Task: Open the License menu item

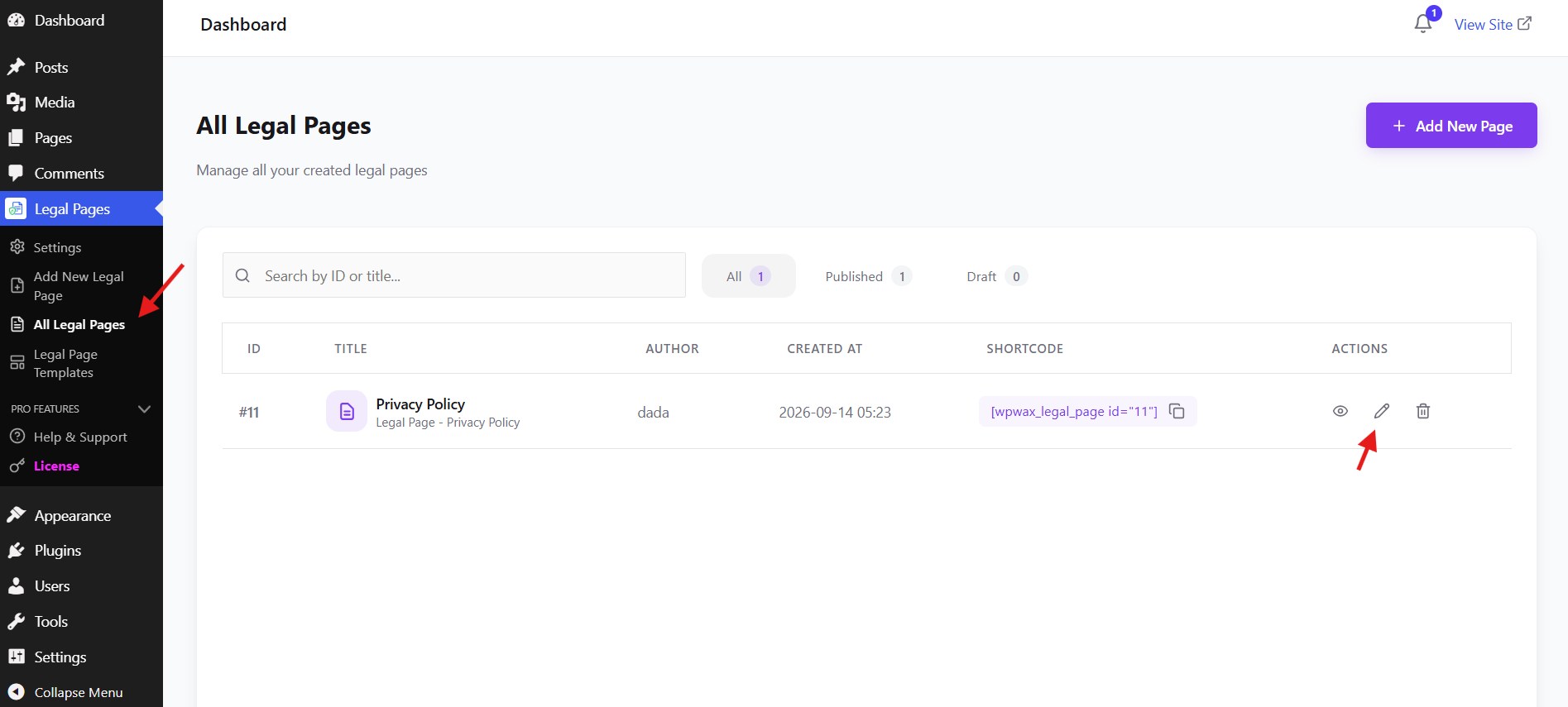Action: tap(56, 466)
